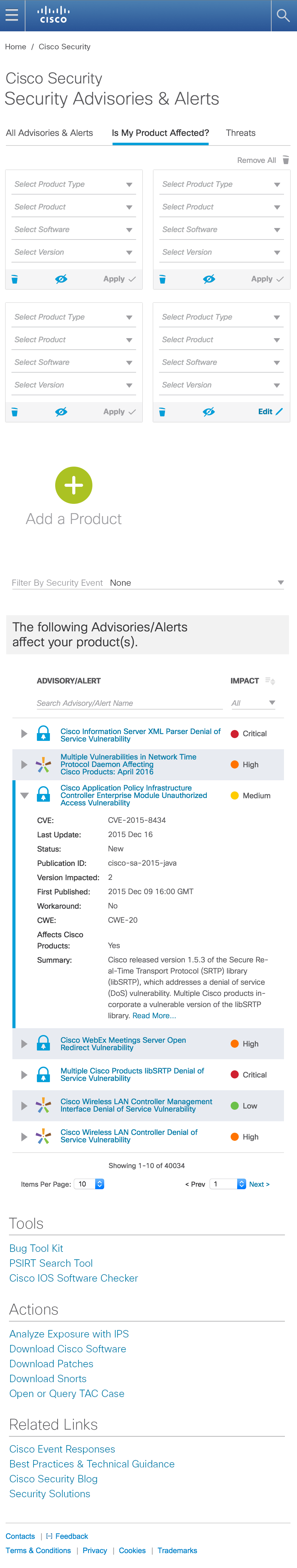Collapse the Cisco Application Policy Infrastructure advisory row
The height and width of the screenshot is (1568, 297).
[x=24, y=795]
